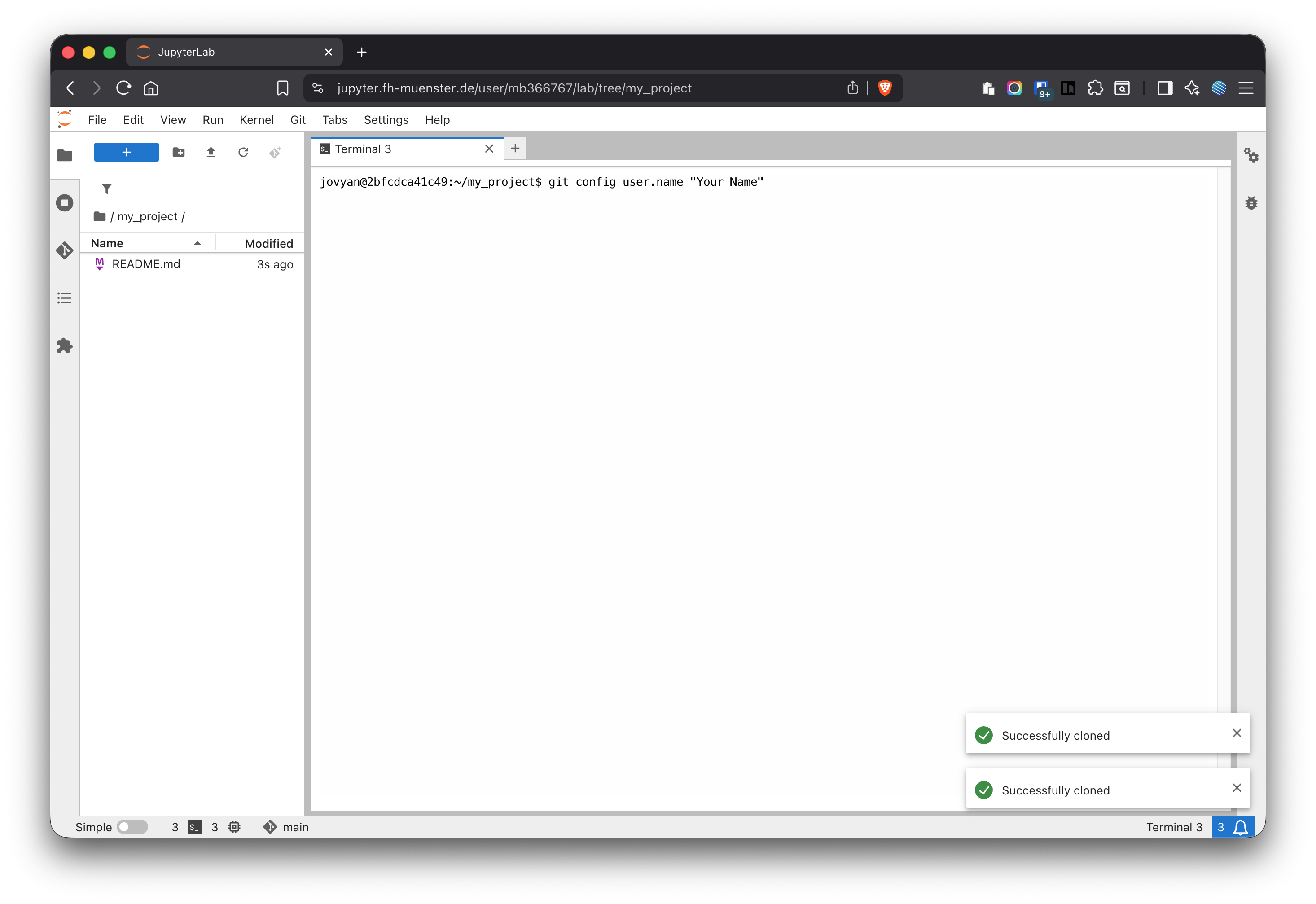Select the Terminal 3 tab

(363, 149)
